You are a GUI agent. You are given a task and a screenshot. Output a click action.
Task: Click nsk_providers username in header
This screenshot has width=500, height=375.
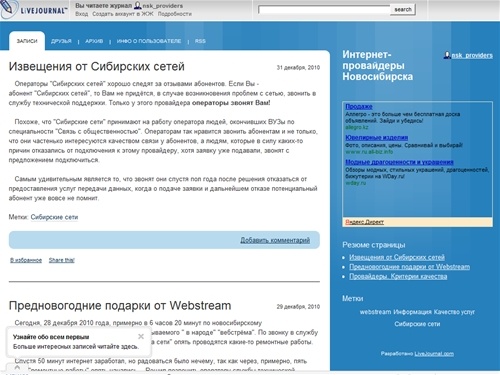pos(163,6)
